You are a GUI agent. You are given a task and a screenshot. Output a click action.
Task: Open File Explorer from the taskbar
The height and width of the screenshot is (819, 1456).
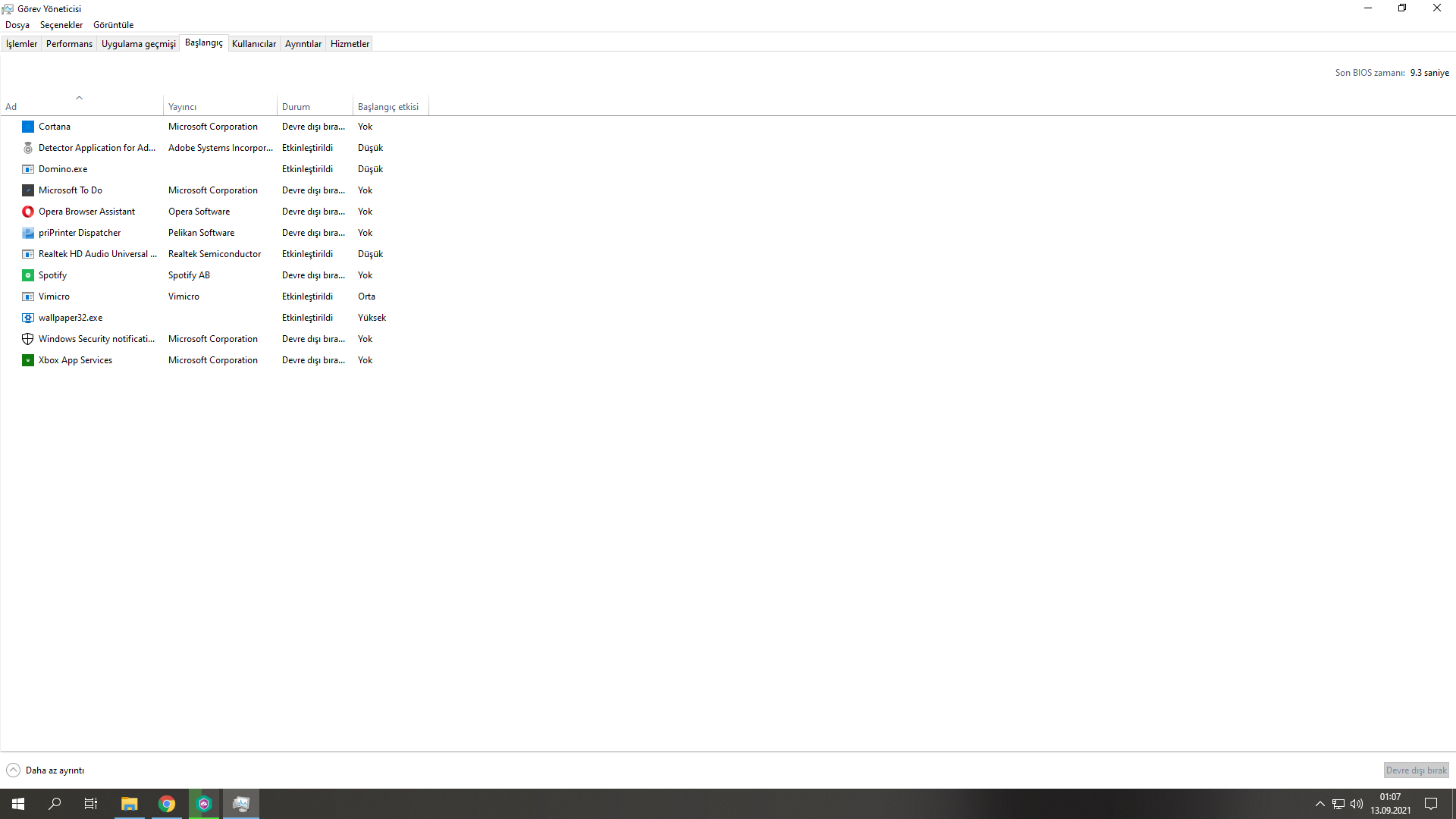tap(130, 804)
